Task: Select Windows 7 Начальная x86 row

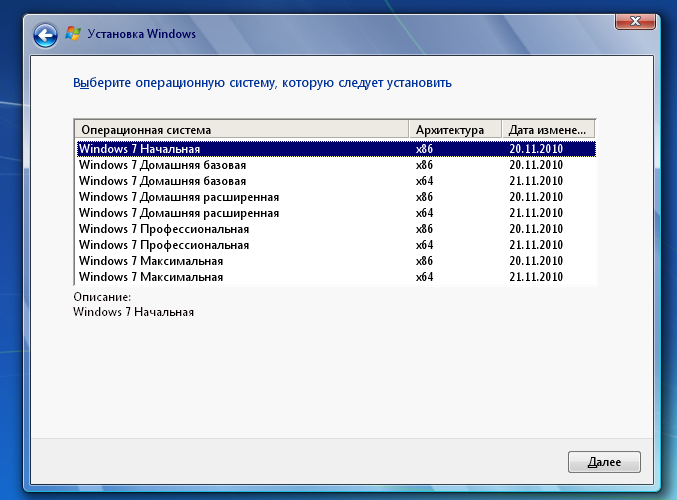Action: (336, 149)
